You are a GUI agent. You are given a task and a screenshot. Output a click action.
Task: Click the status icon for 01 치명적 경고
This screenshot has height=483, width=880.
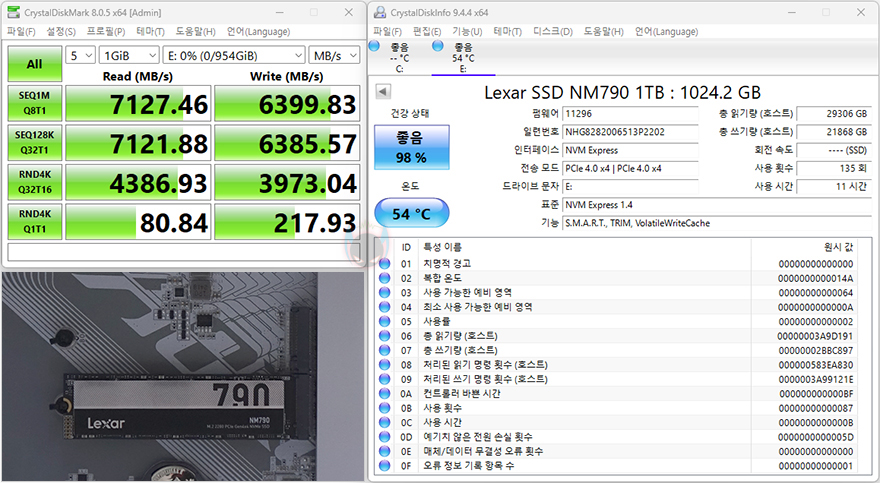384,264
